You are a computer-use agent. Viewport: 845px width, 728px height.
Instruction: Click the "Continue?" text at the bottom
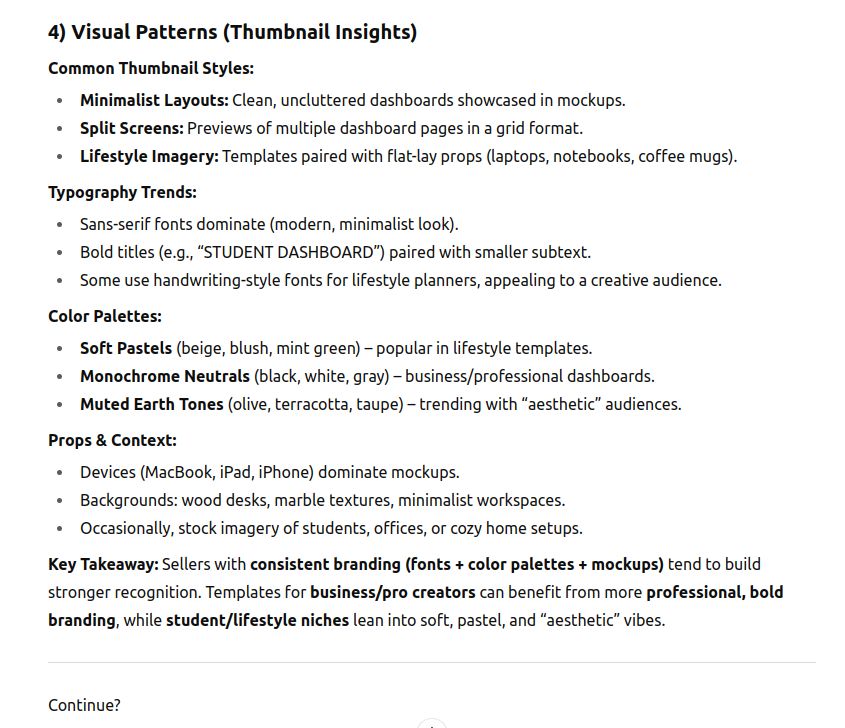point(84,705)
